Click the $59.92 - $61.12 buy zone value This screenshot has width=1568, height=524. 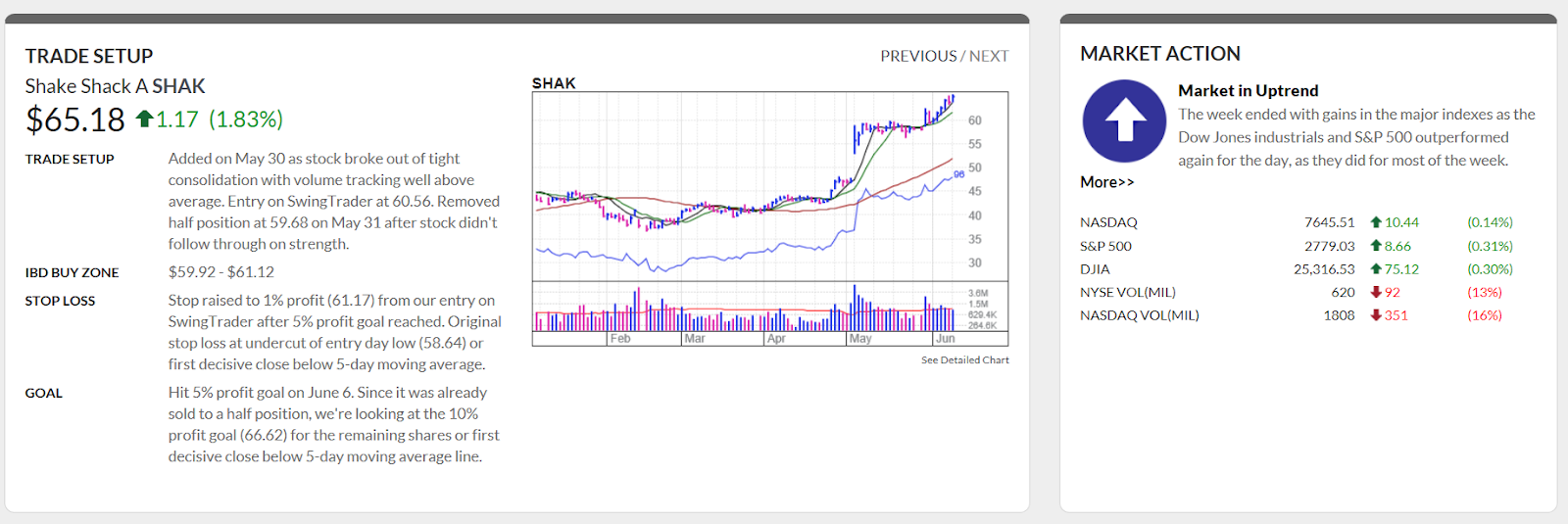click(x=220, y=272)
